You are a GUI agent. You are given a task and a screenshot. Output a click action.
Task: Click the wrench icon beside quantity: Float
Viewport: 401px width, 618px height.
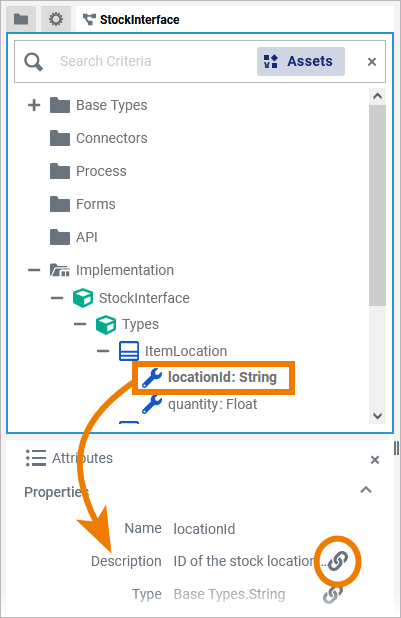152,404
